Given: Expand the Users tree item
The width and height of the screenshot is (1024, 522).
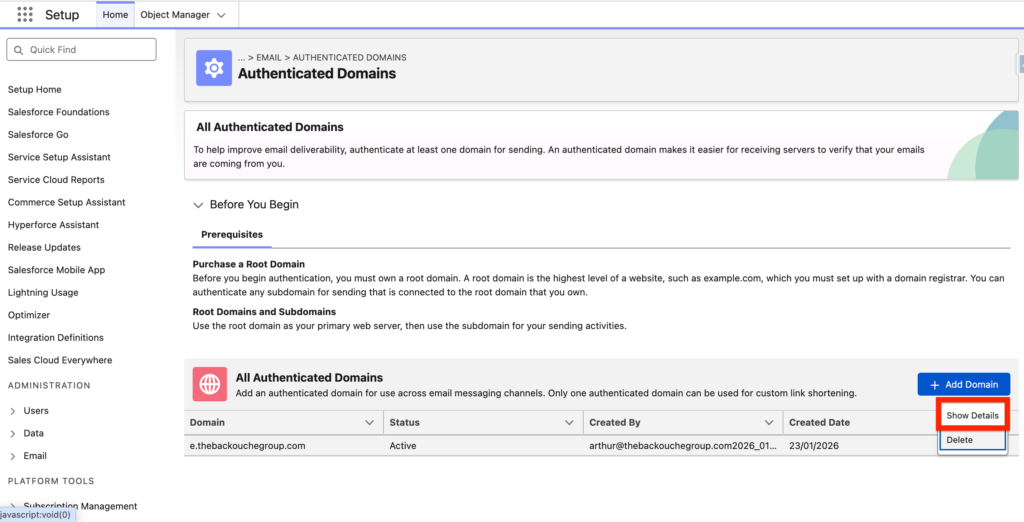Looking at the screenshot, I should pyautogui.click(x=13, y=411).
